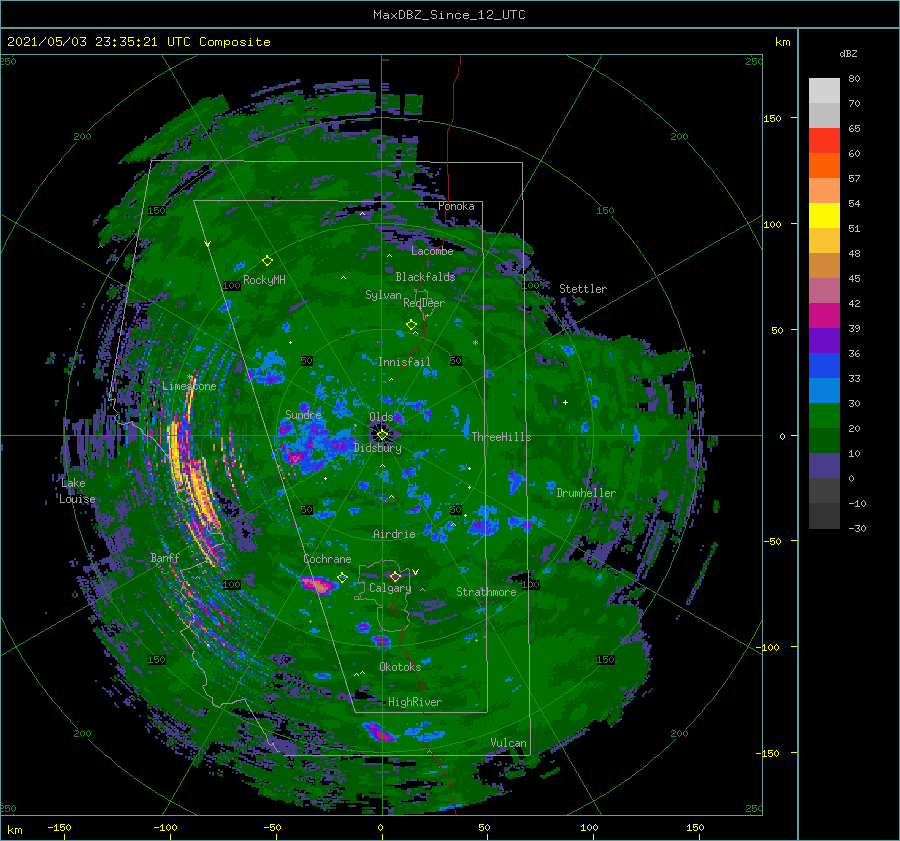This screenshot has height=841, width=900.
Task: Click the Banff label
Action: tap(165, 557)
